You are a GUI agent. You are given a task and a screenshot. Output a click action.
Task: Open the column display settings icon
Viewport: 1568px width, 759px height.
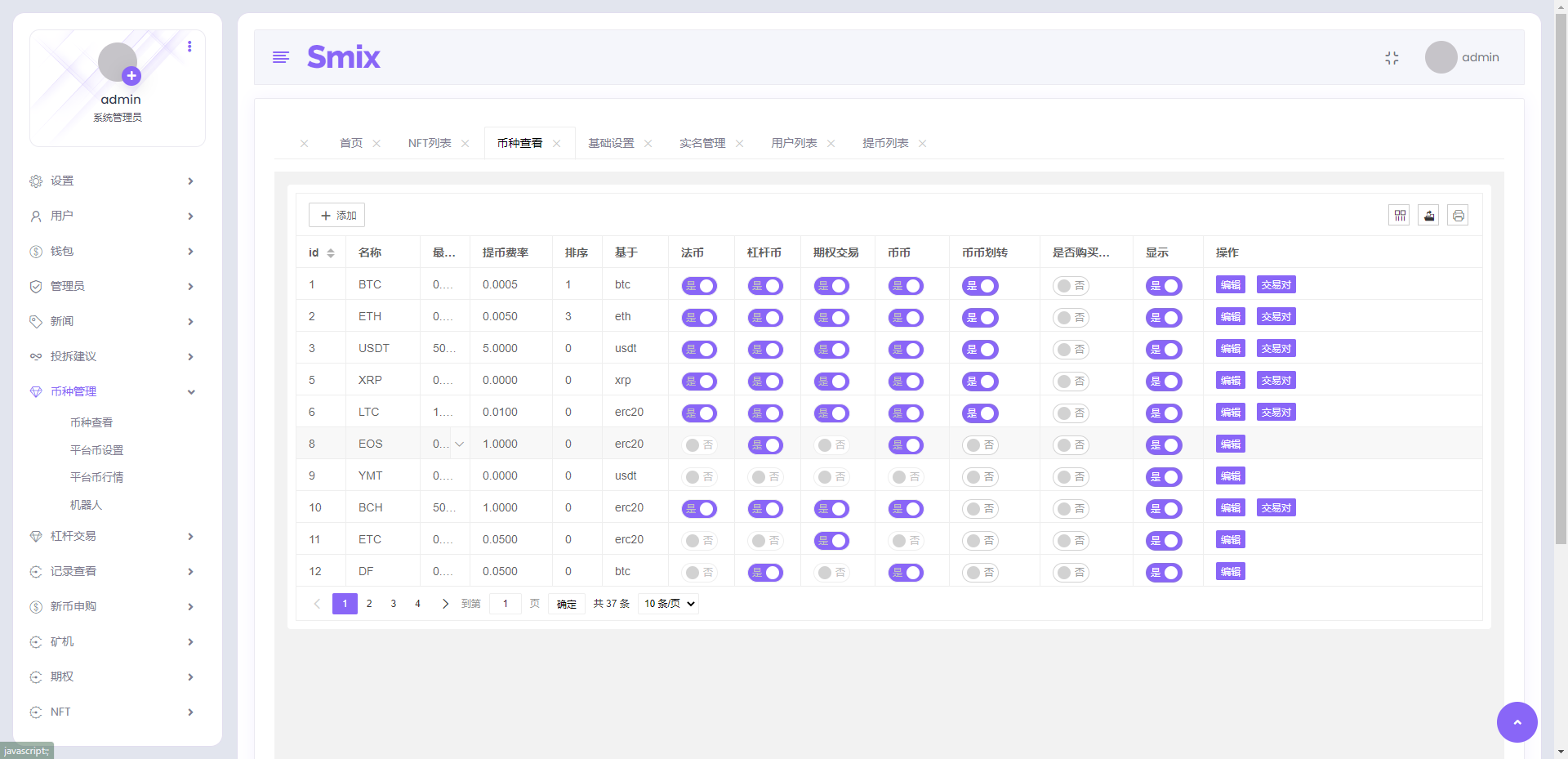[1400, 215]
